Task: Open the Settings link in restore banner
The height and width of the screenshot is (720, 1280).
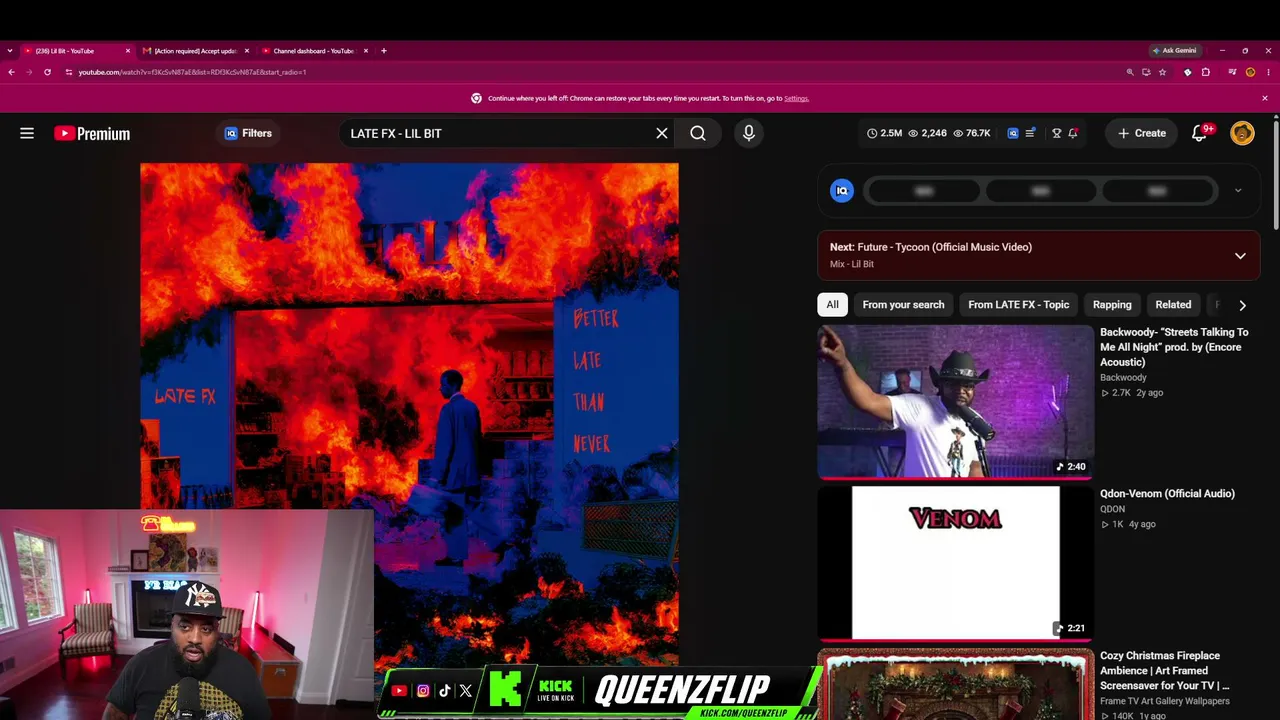Action: (796, 98)
